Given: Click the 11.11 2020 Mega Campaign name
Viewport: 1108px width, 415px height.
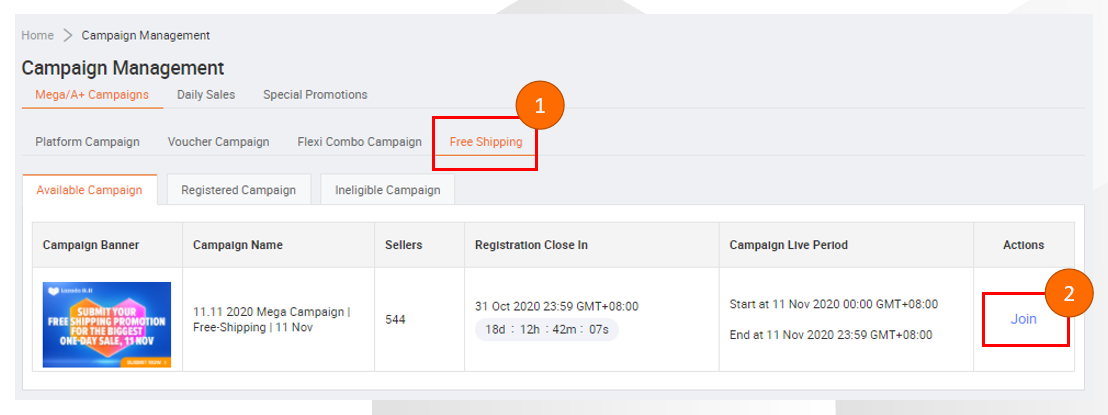Looking at the screenshot, I should (x=271, y=319).
